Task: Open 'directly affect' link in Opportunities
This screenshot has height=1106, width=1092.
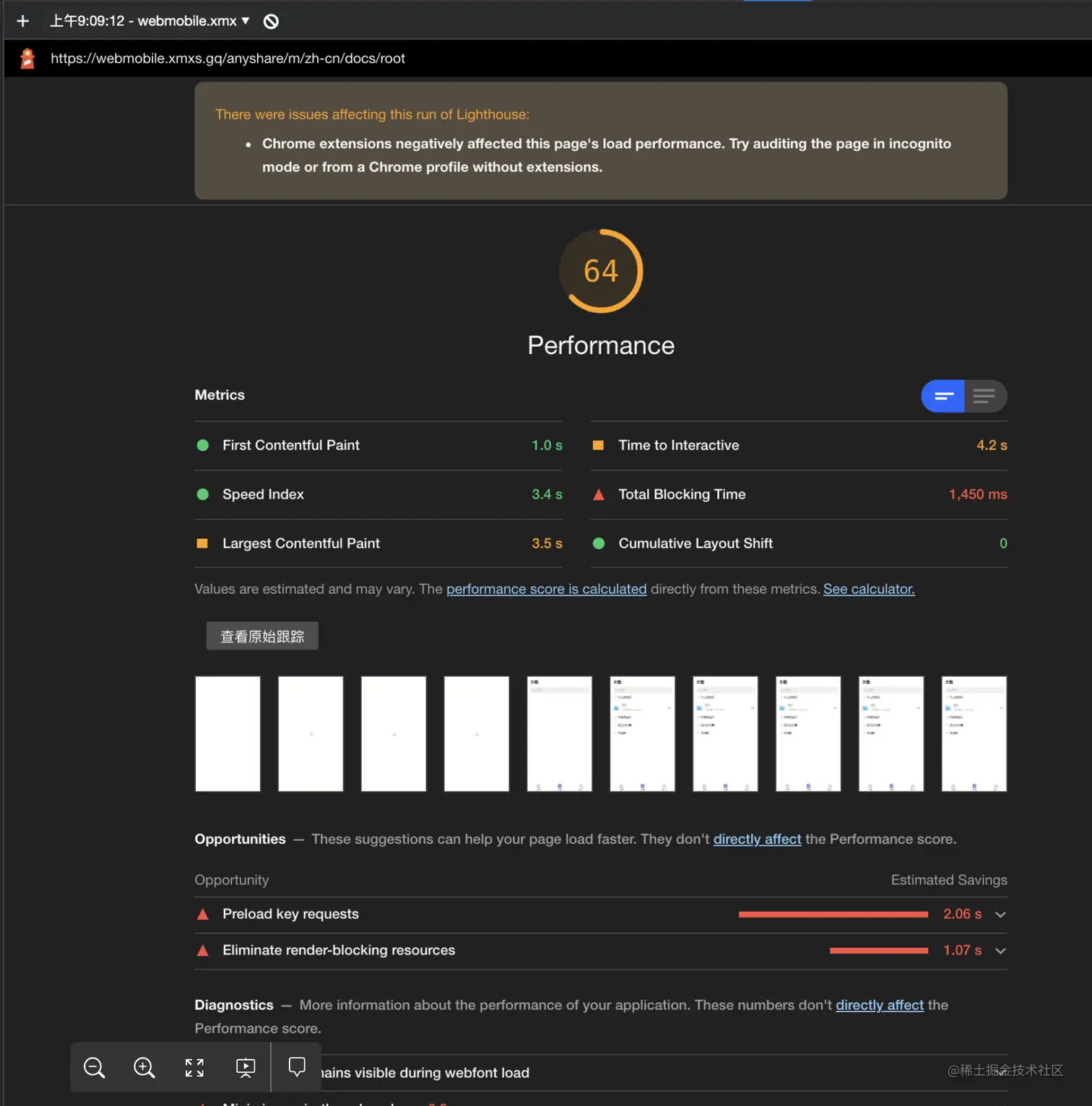Action: (x=757, y=839)
